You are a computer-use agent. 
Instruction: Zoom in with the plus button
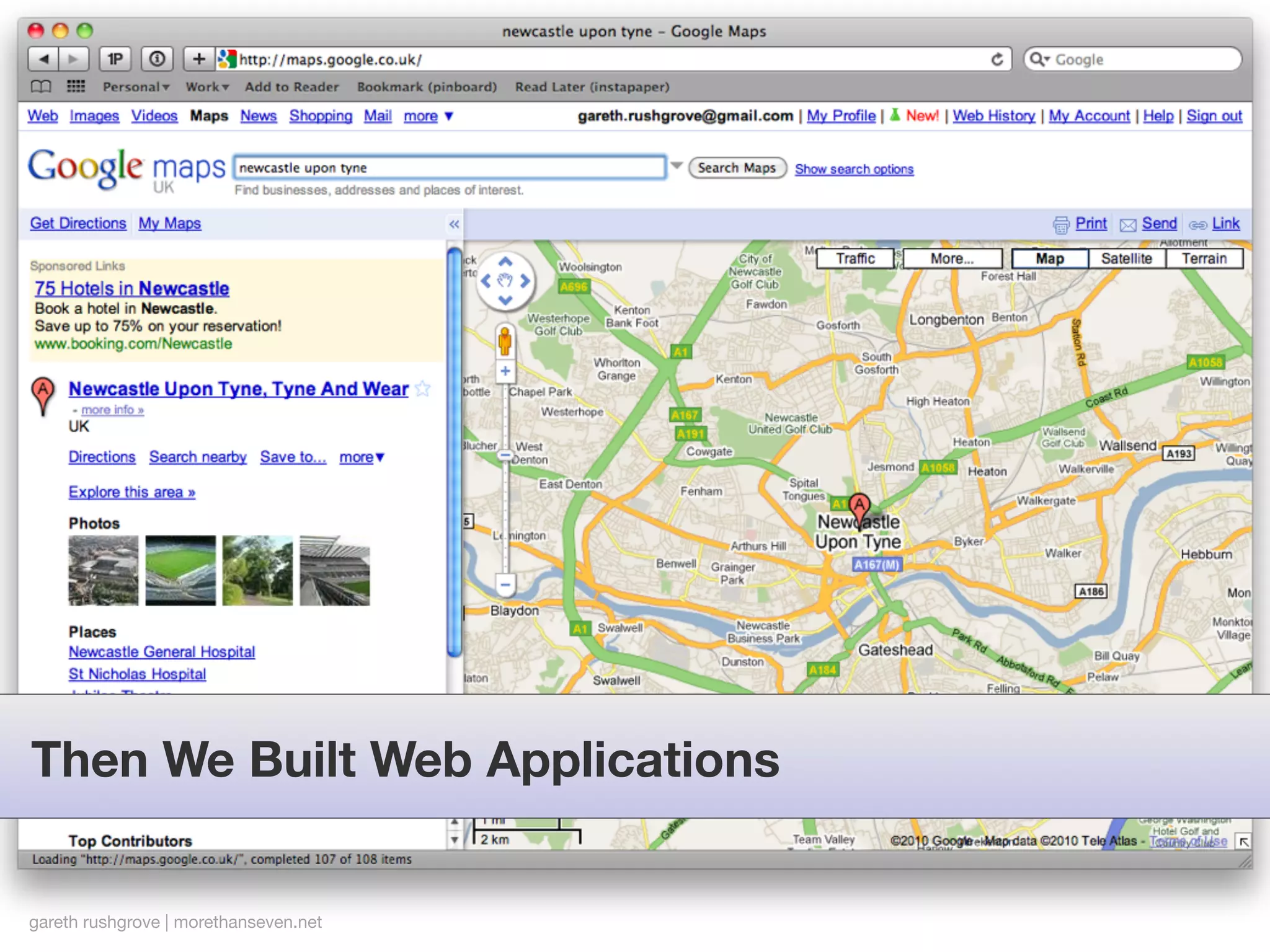coord(505,371)
